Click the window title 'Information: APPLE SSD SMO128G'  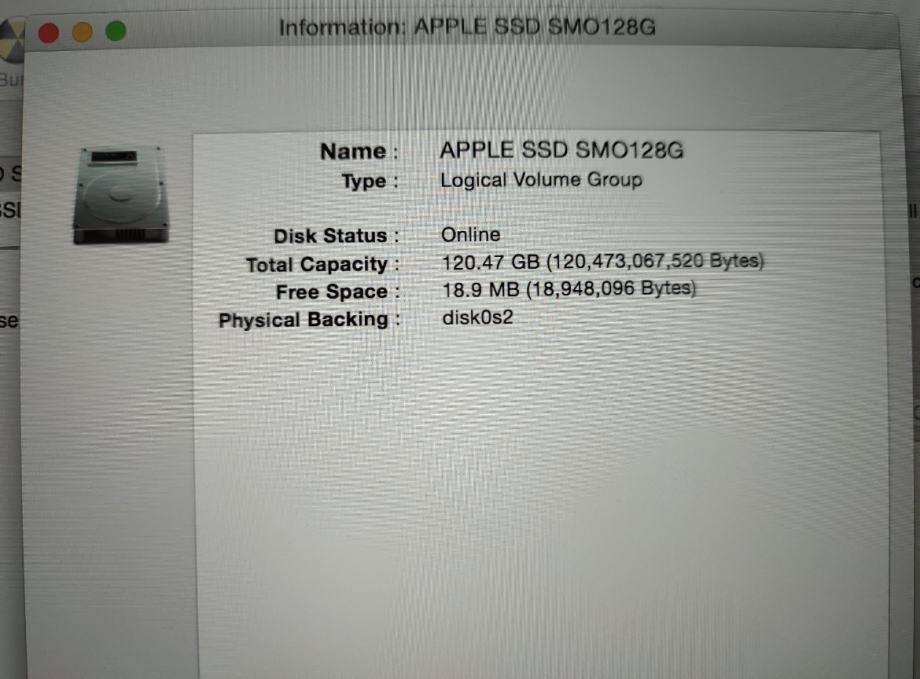tap(467, 27)
